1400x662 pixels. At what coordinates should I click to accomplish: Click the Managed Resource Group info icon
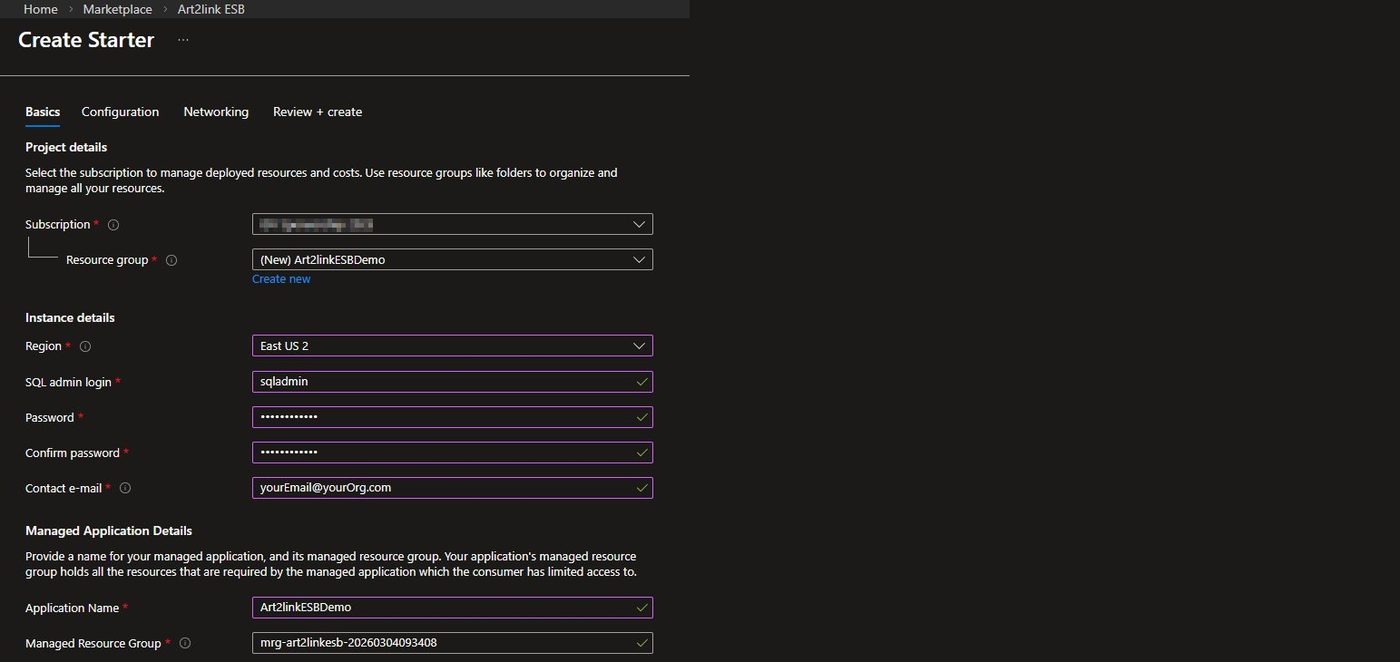click(x=185, y=643)
